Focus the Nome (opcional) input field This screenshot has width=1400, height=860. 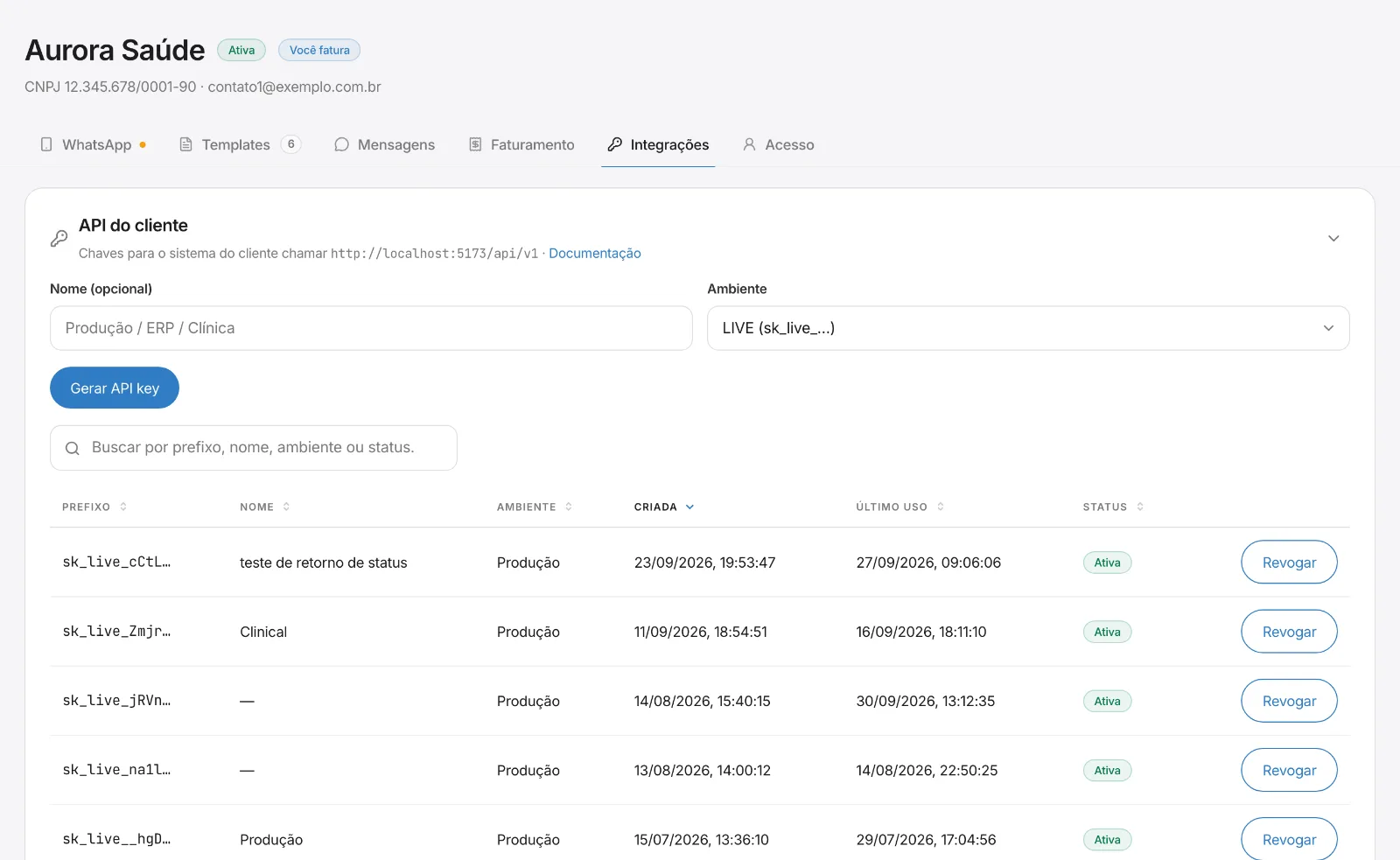point(371,328)
